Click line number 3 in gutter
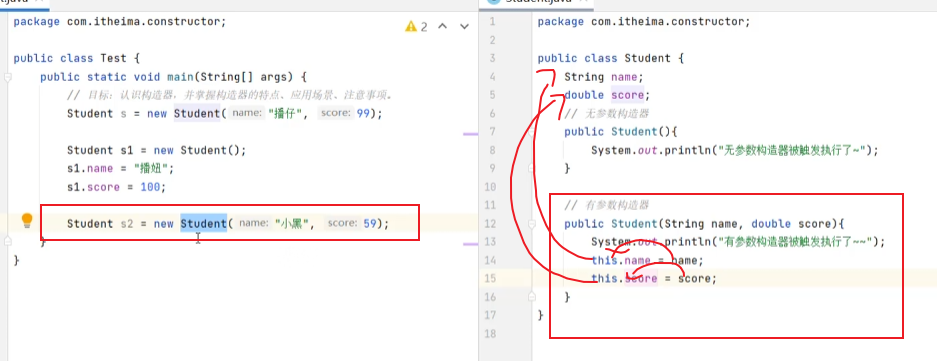 492,59
